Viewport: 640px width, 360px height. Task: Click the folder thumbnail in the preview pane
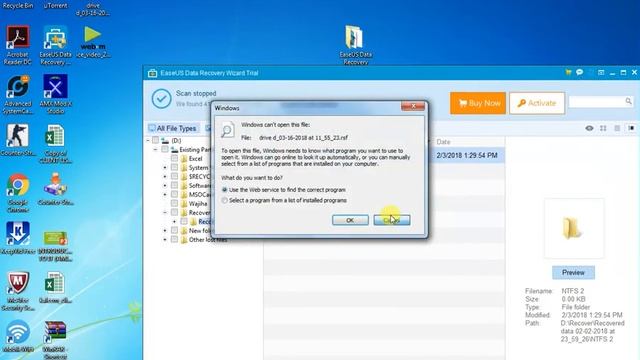(x=573, y=228)
